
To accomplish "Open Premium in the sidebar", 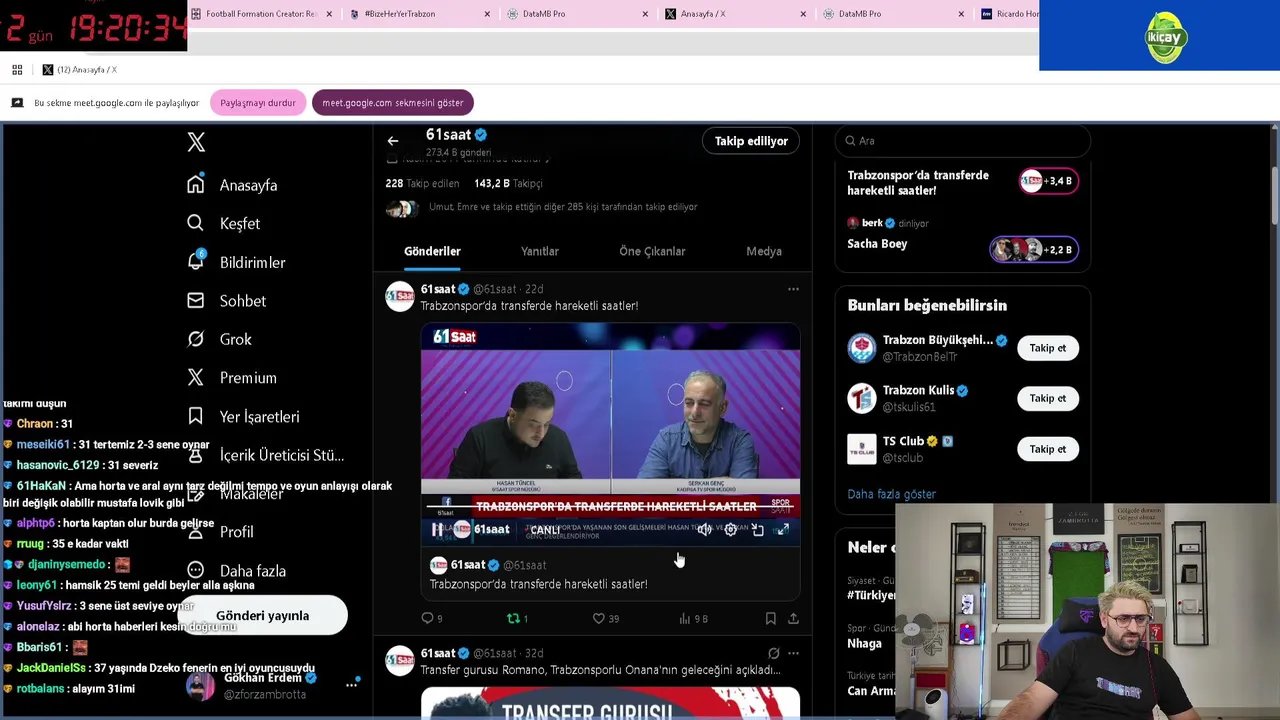I will 232,378.
